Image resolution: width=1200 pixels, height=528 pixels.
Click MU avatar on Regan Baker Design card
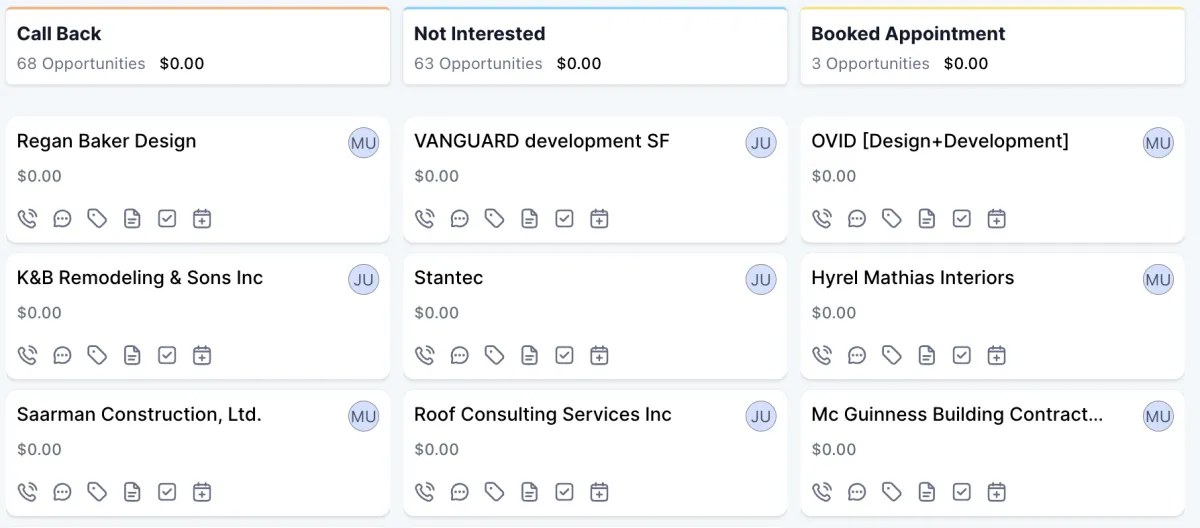(363, 143)
